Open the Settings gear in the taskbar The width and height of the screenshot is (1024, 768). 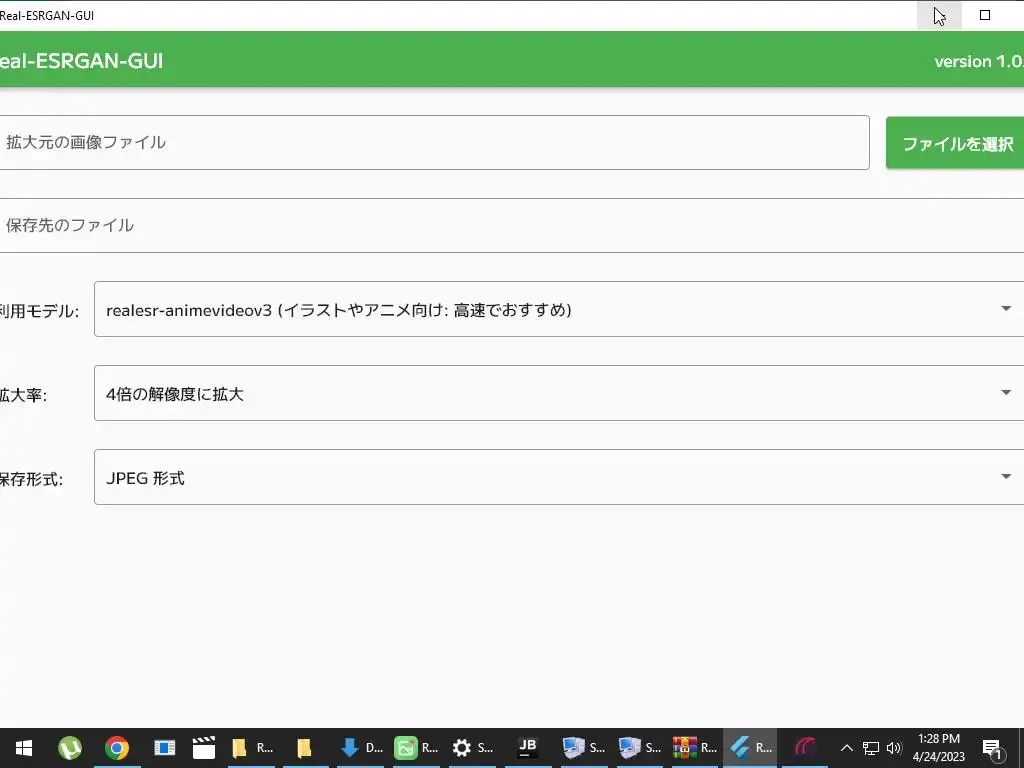472,748
